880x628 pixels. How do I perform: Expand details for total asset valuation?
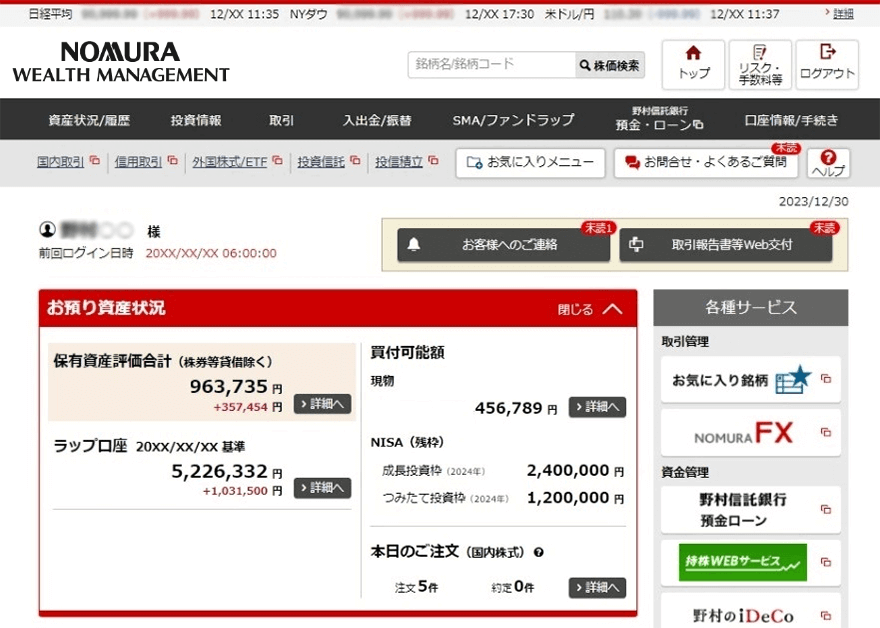tap(322, 404)
